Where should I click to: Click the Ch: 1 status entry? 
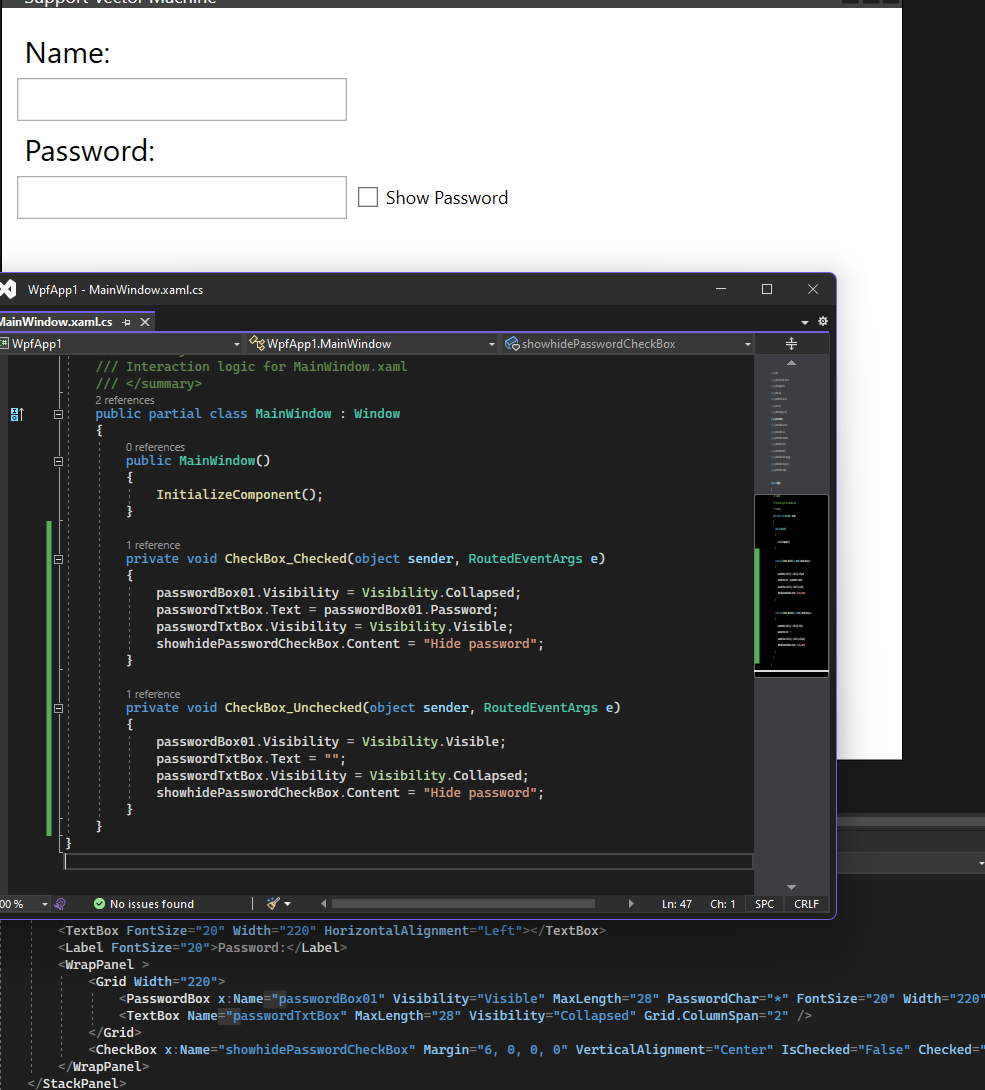tap(722, 904)
